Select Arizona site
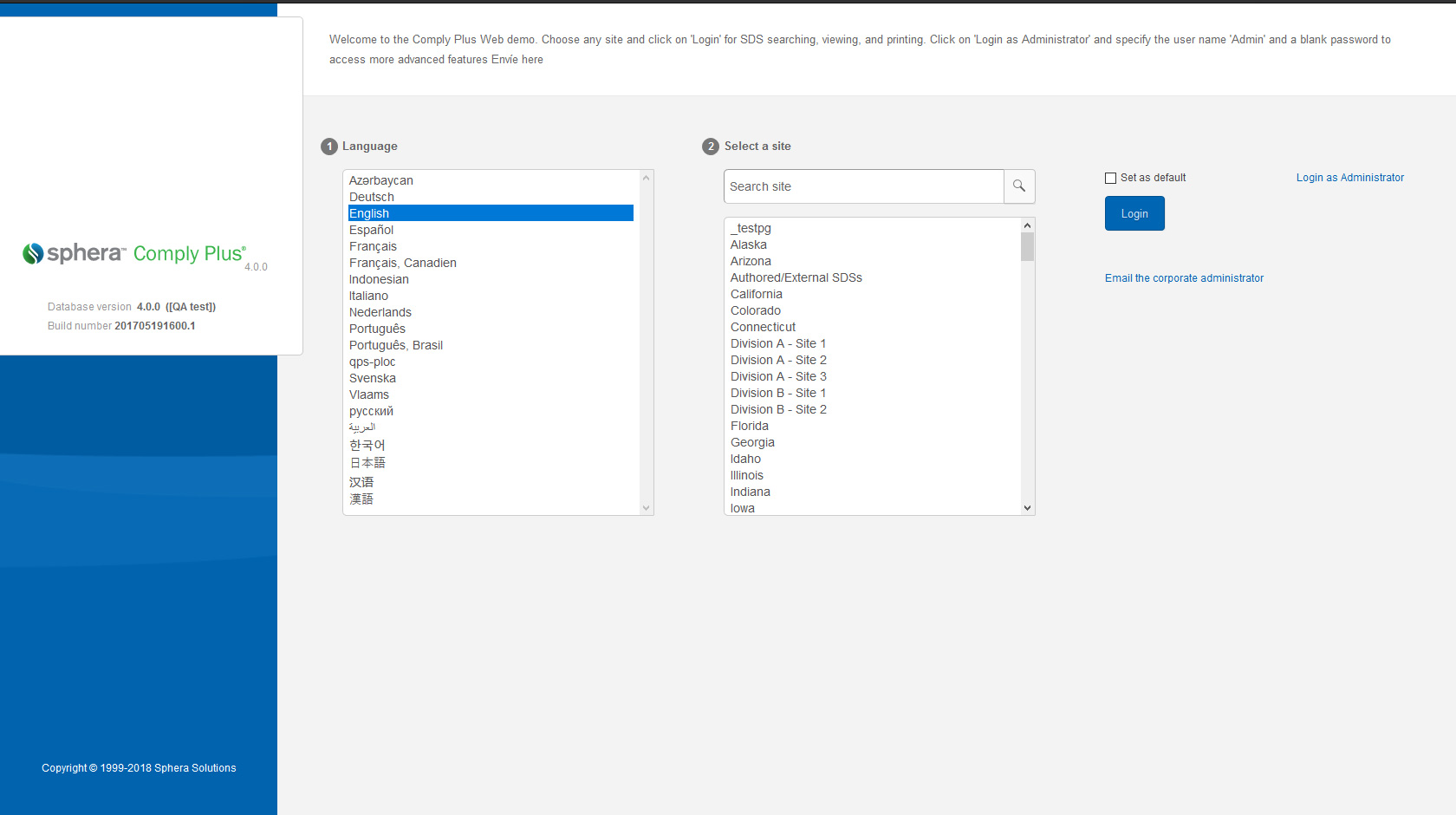This screenshot has width=1456, height=815. (874, 261)
